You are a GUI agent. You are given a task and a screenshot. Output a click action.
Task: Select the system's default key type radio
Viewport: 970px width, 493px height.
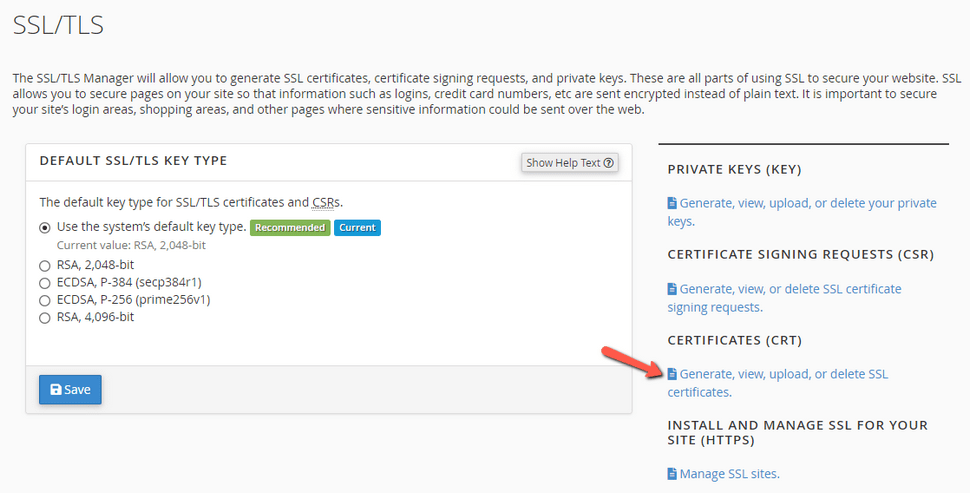pyautogui.click(x=45, y=228)
